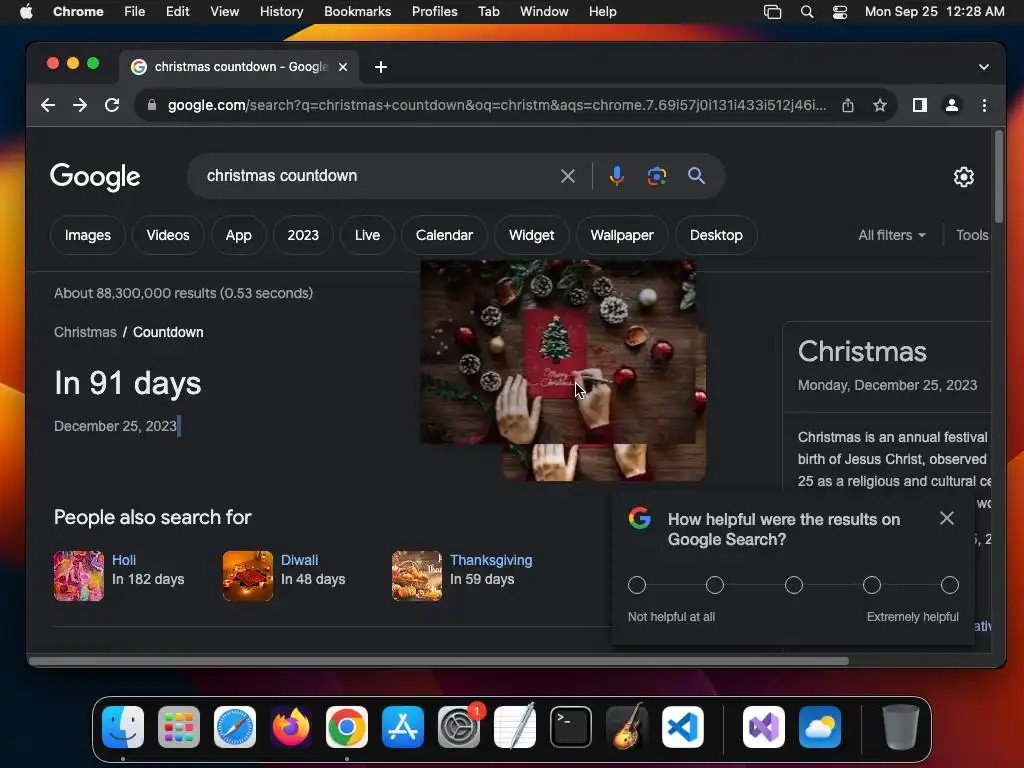
Task: Apply the Wallpaper filter chip
Action: tap(622, 235)
